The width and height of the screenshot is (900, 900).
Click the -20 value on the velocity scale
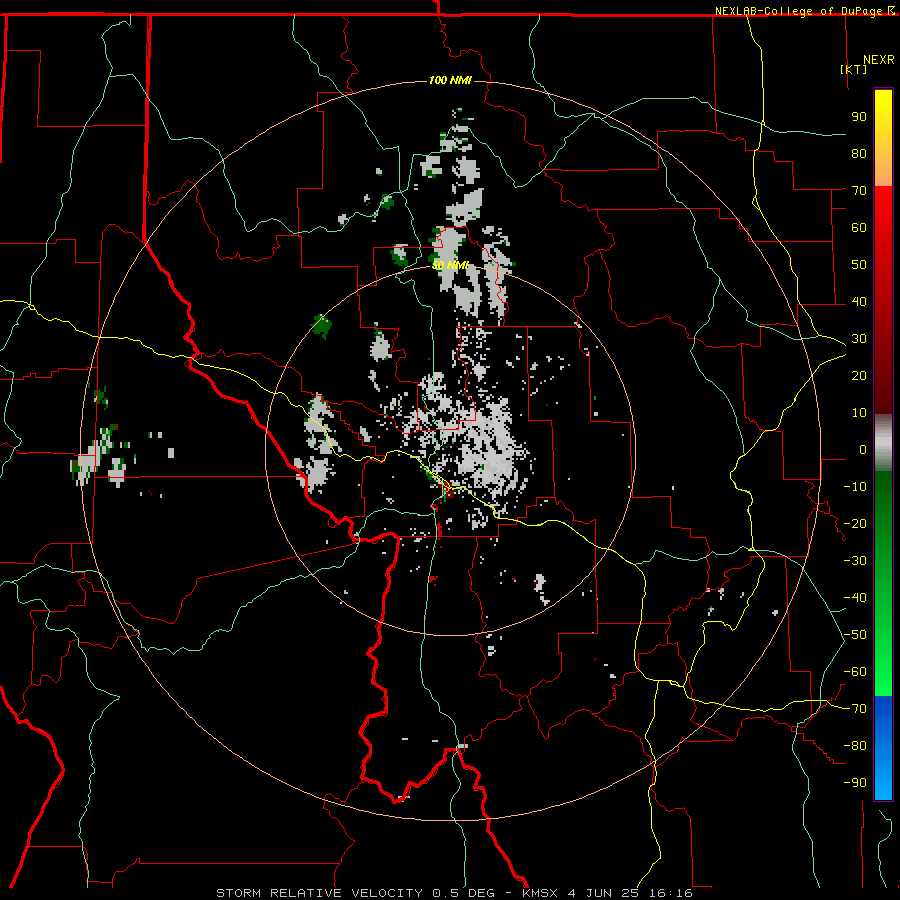click(x=855, y=523)
